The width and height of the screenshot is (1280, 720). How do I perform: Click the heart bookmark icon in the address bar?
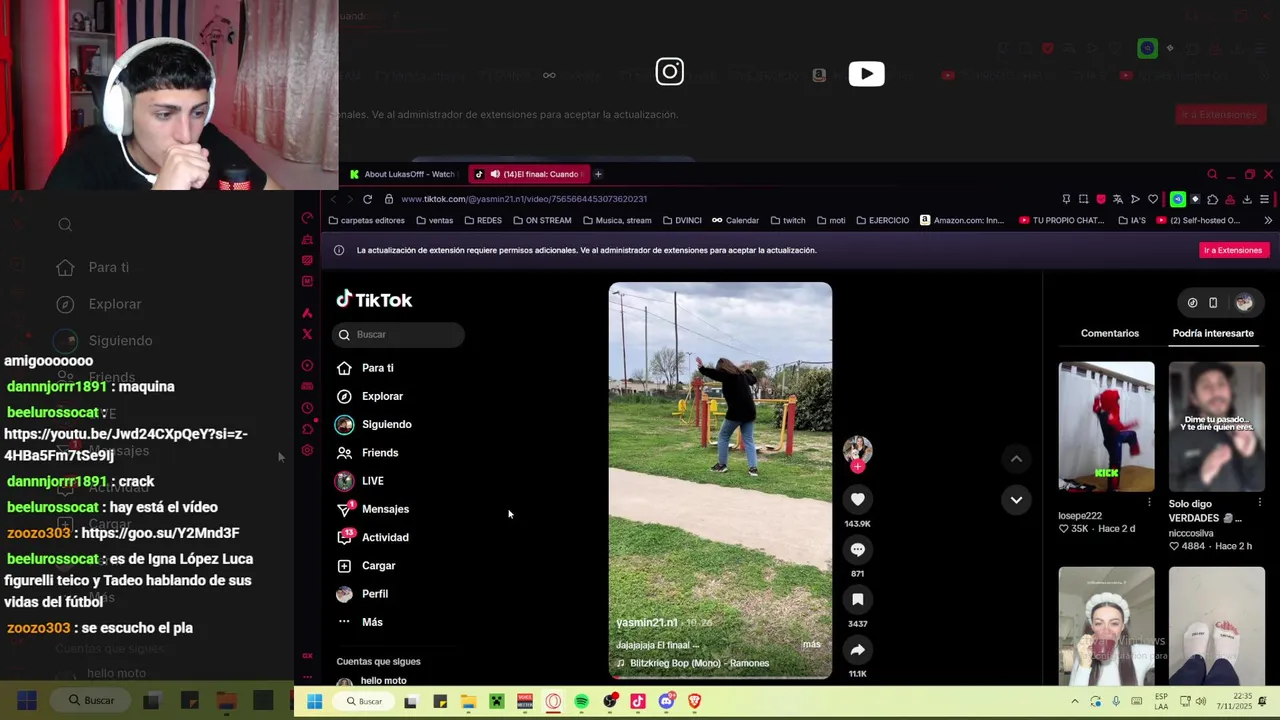tap(1152, 199)
